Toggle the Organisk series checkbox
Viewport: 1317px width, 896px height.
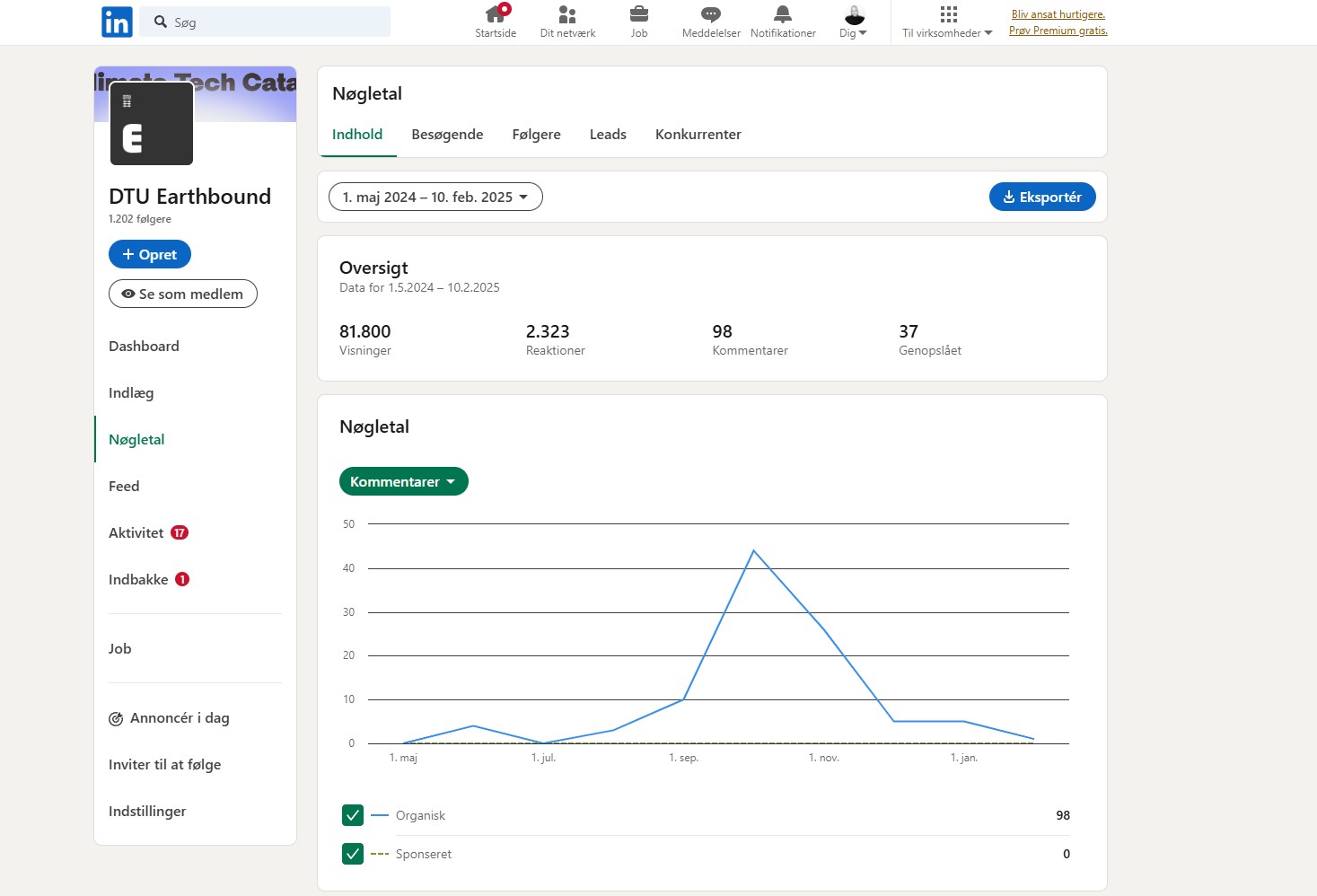point(353,815)
